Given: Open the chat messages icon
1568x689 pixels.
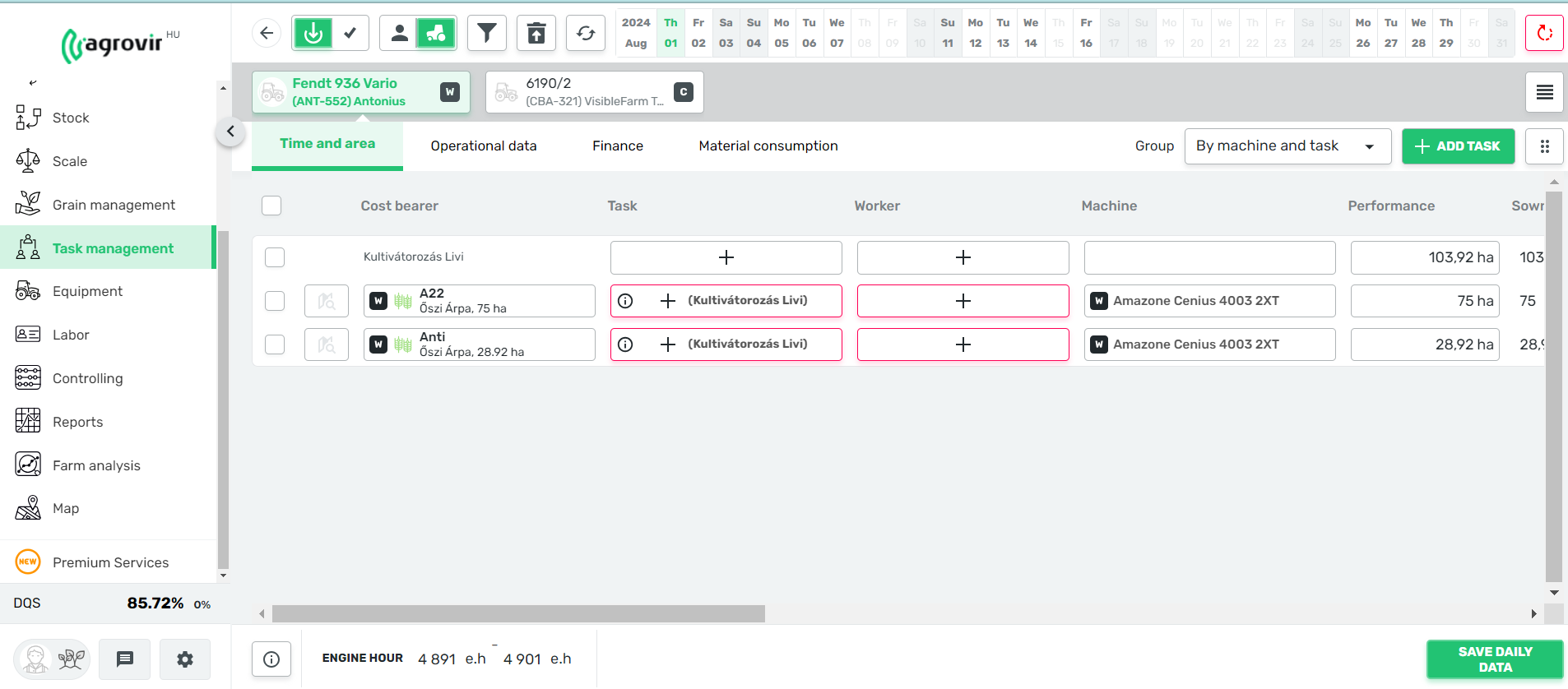Looking at the screenshot, I should click(125, 659).
